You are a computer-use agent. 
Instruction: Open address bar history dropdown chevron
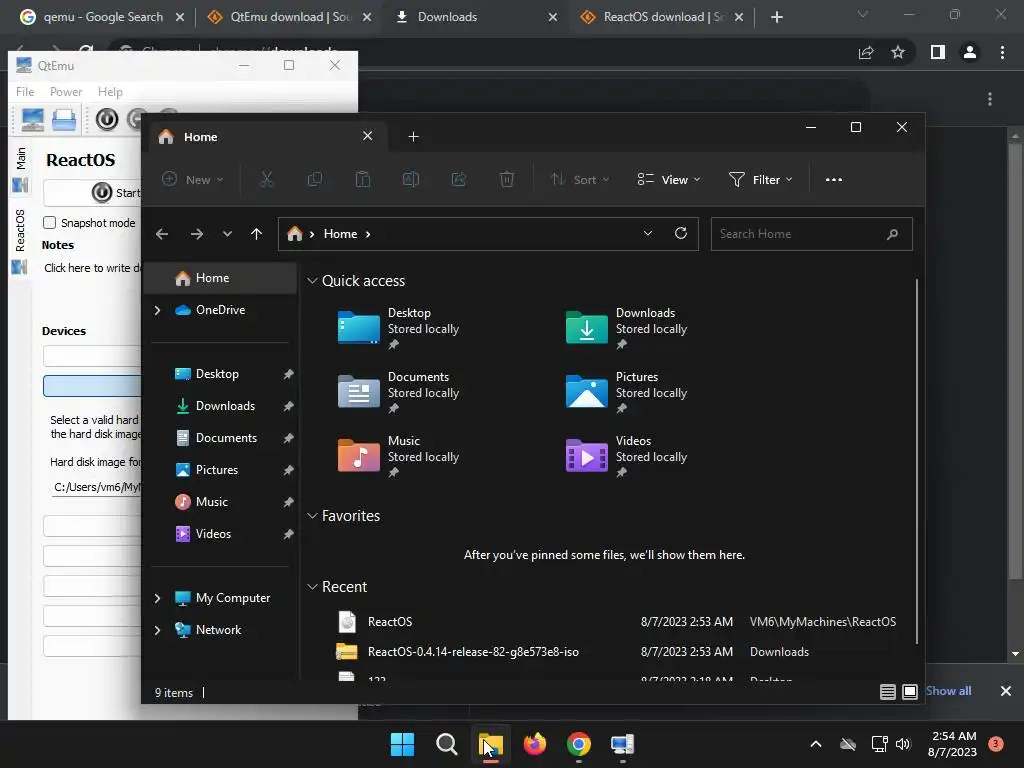point(648,233)
